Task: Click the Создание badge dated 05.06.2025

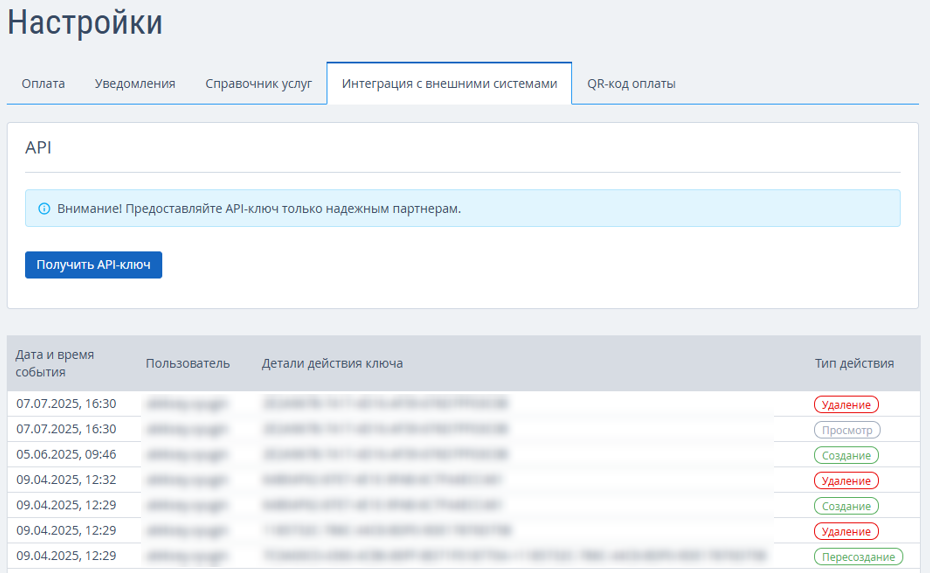Action: pos(846,456)
